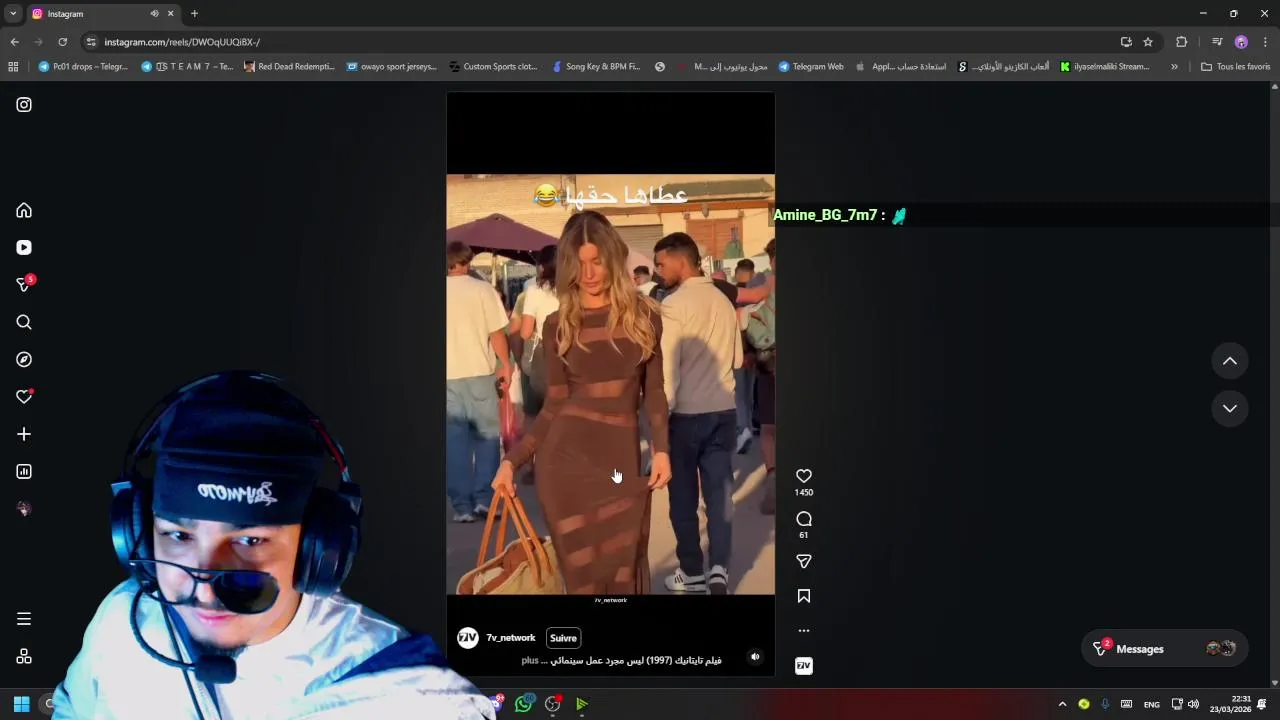
Task: Open comments on the reel
Action: click(804, 519)
